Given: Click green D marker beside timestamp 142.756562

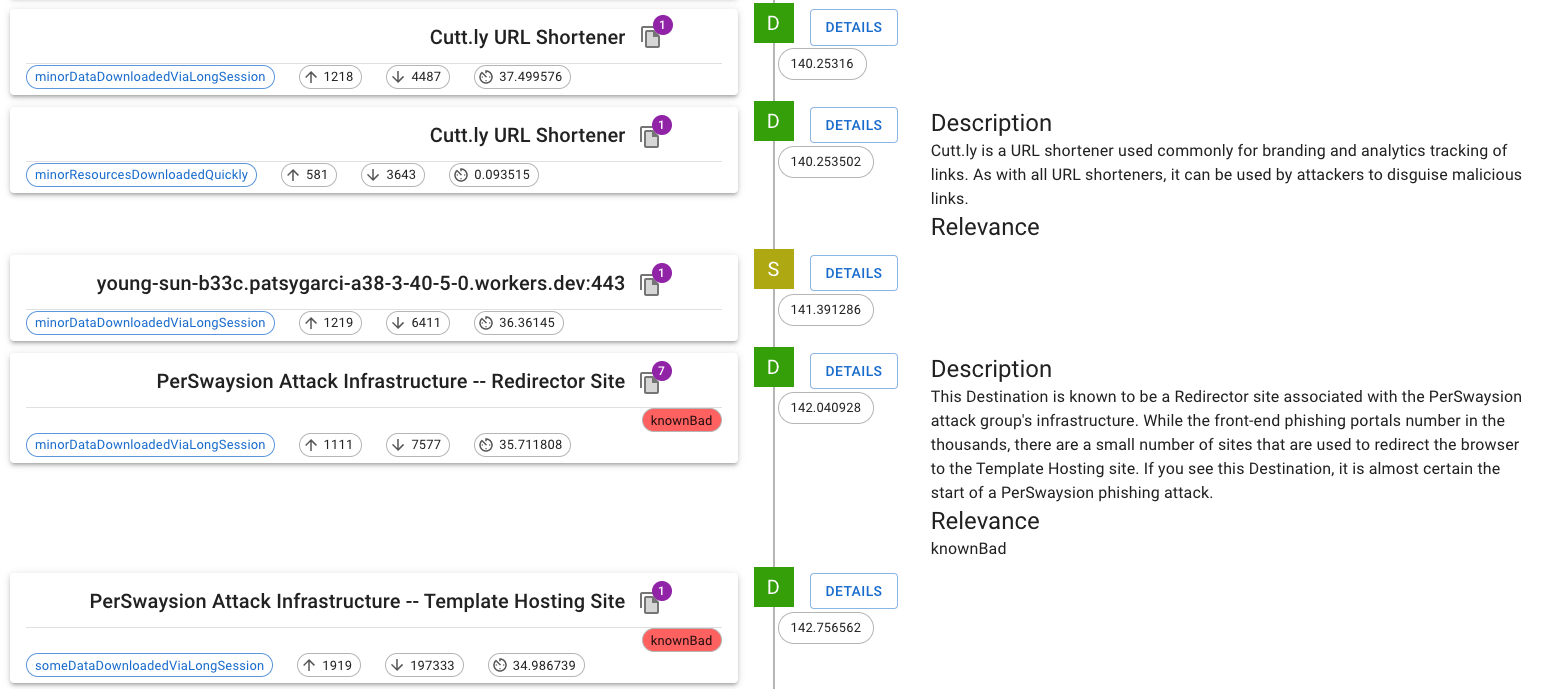Looking at the screenshot, I should click(773, 587).
